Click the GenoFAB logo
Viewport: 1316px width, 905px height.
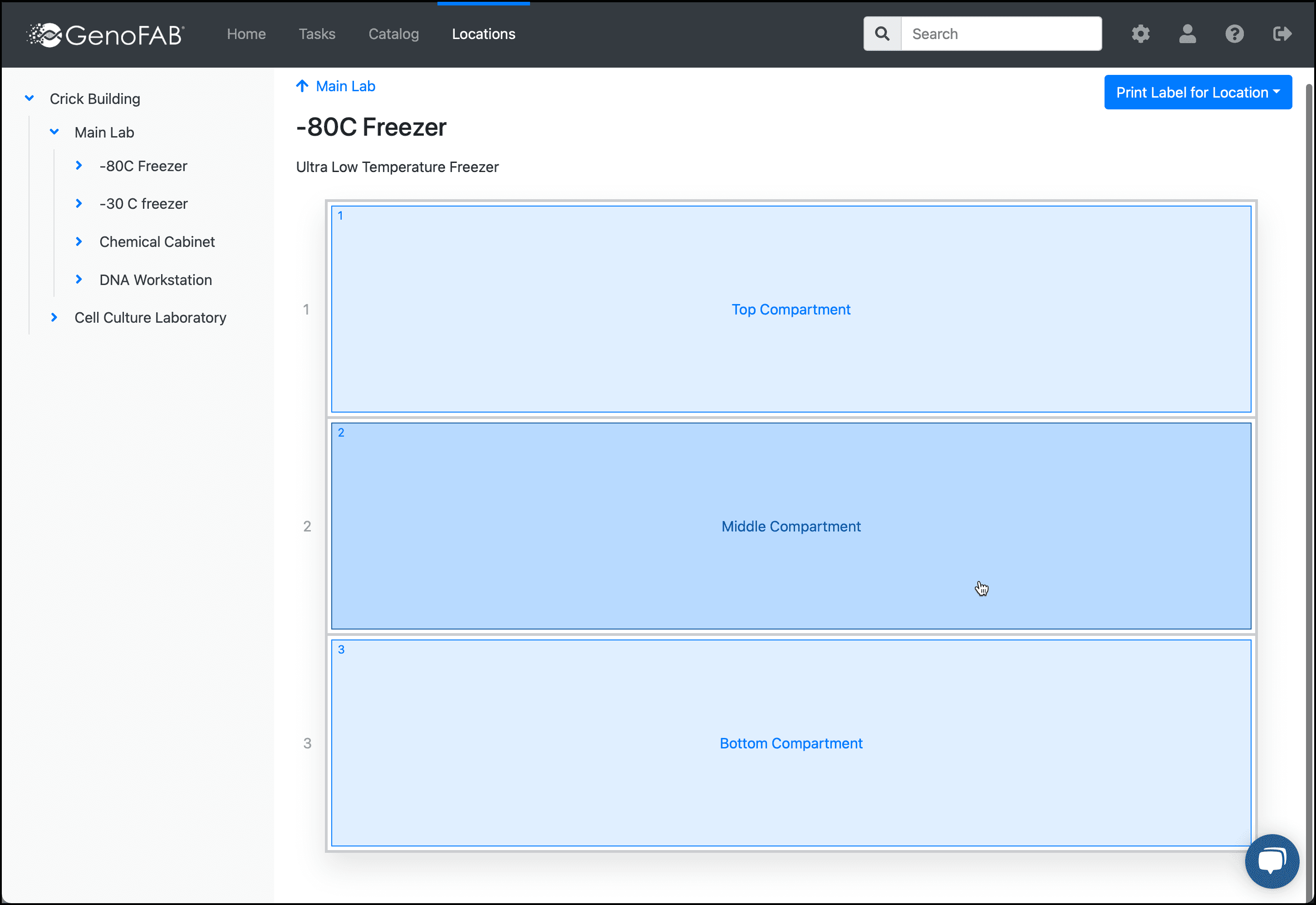coord(106,34)
